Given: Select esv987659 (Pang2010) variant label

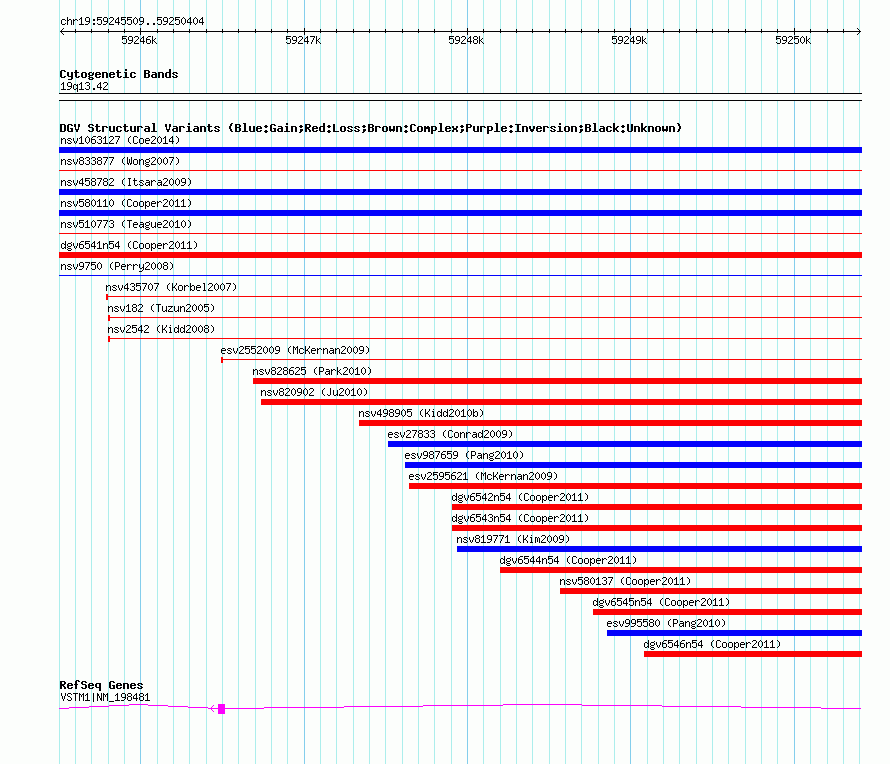Looking at the screenshot, I should coord(464,455).
